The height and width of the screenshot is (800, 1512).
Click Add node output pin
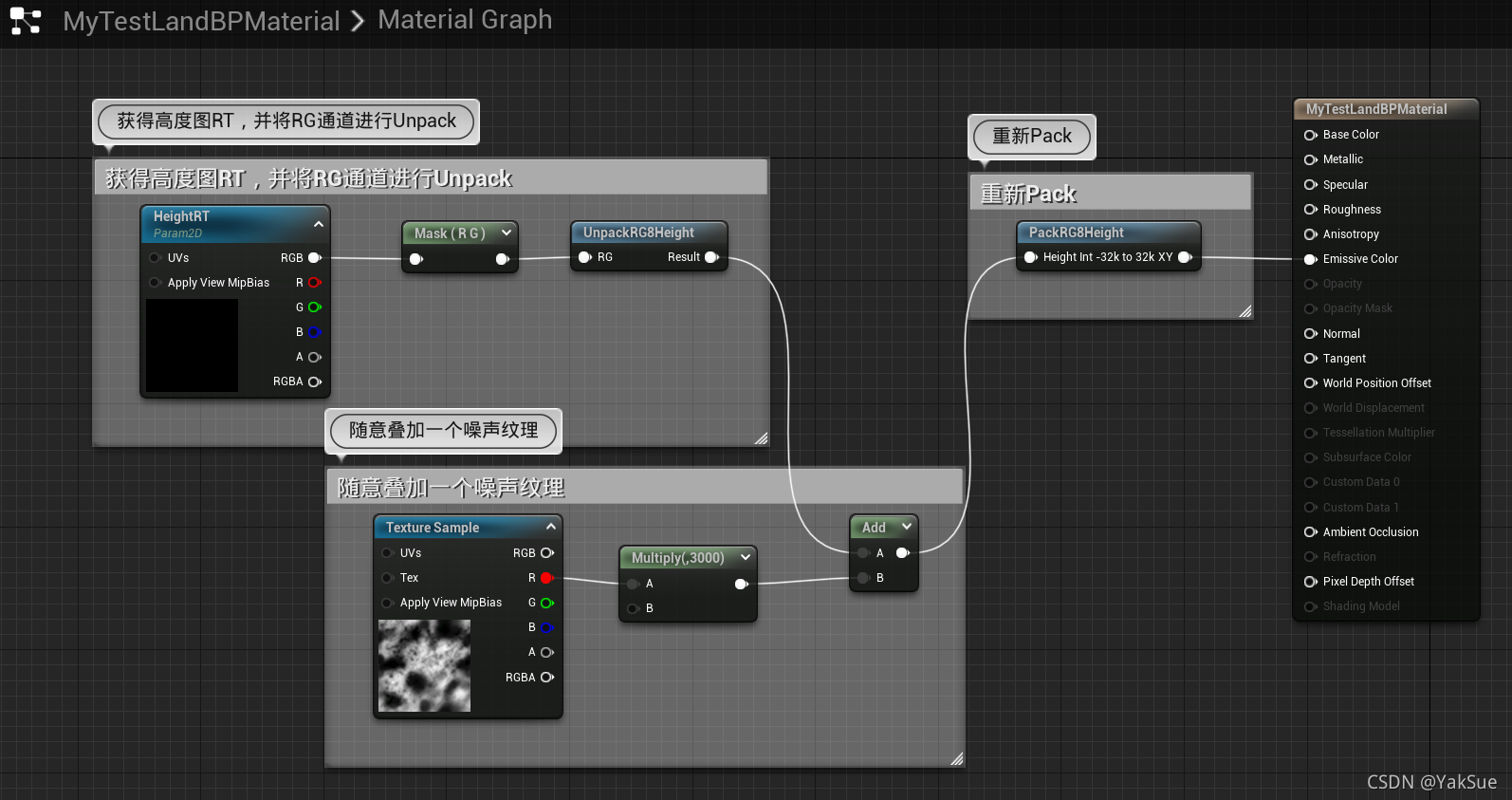click(x=903, y=553)
